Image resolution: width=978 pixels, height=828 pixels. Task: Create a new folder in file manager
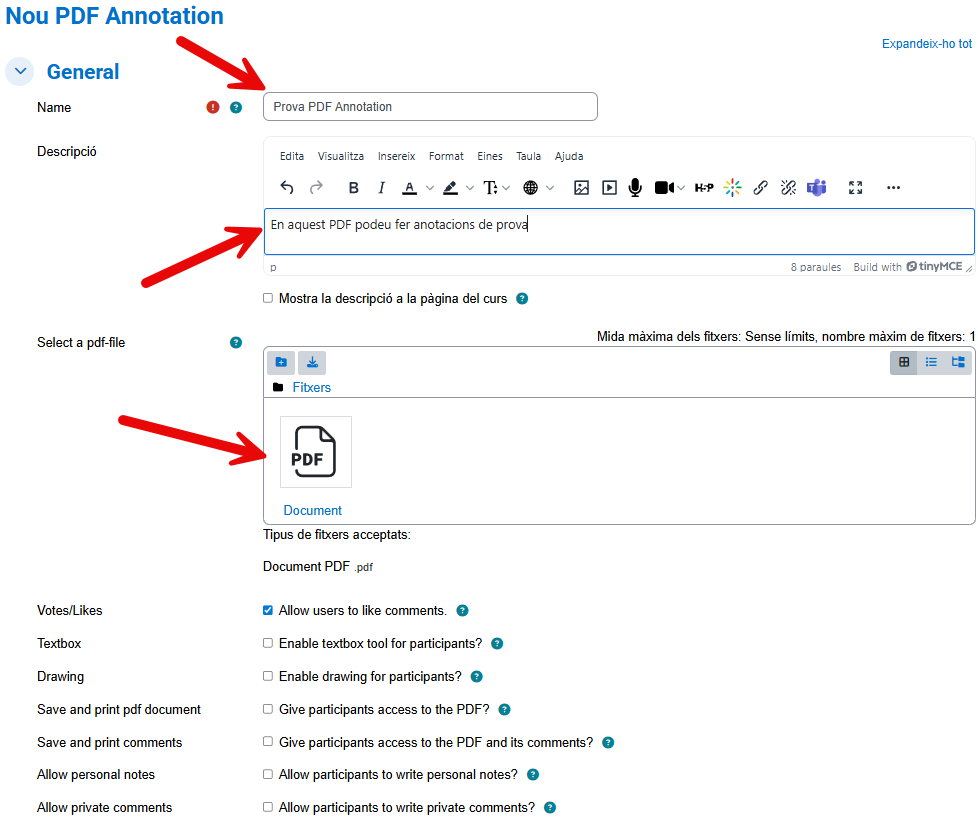click(281, 363)
